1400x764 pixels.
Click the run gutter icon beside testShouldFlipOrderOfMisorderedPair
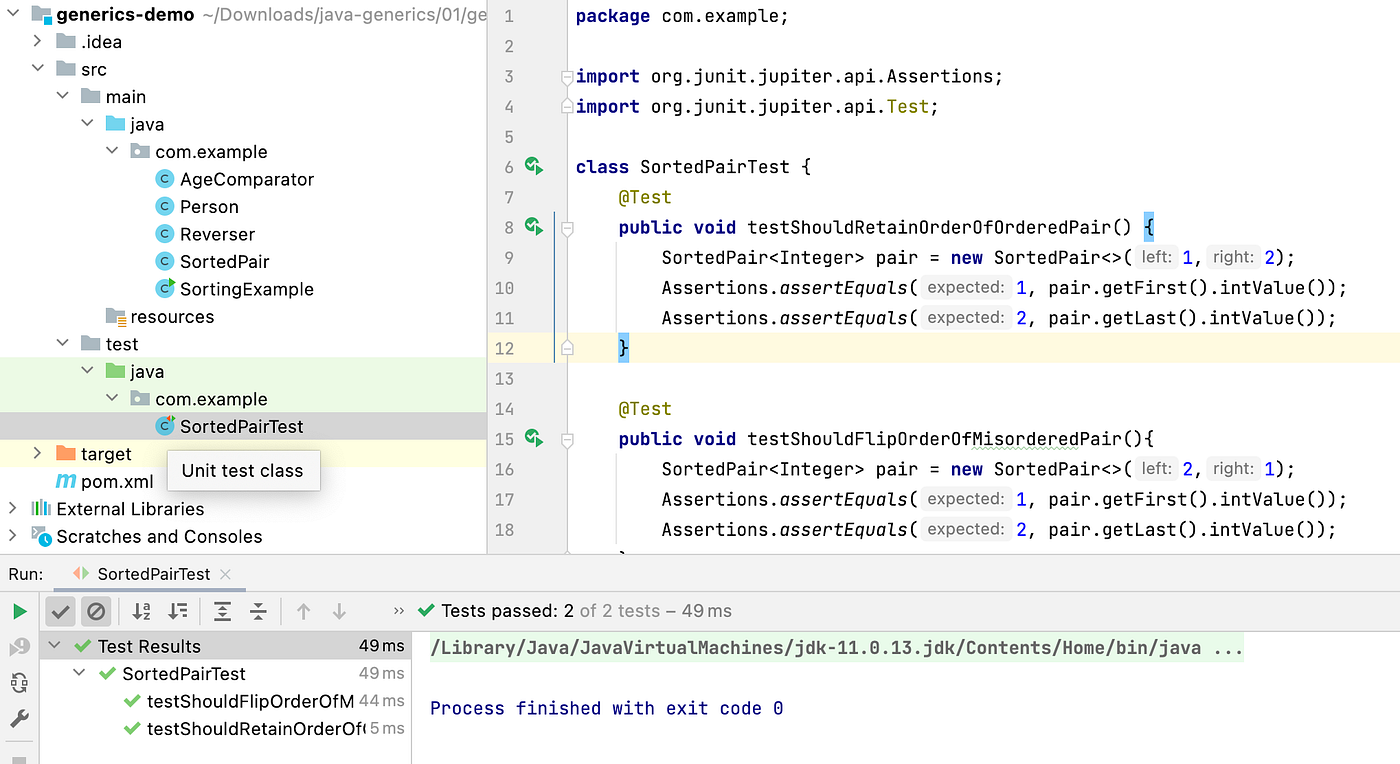pyautogui.click(x=533, y=439)
